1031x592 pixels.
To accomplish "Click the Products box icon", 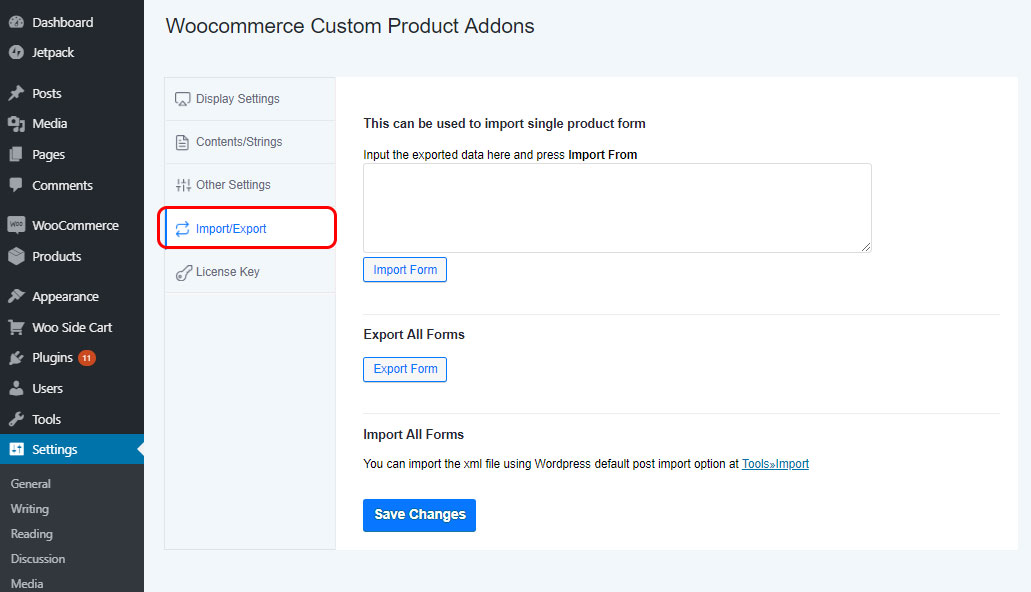I will [16, 257].
